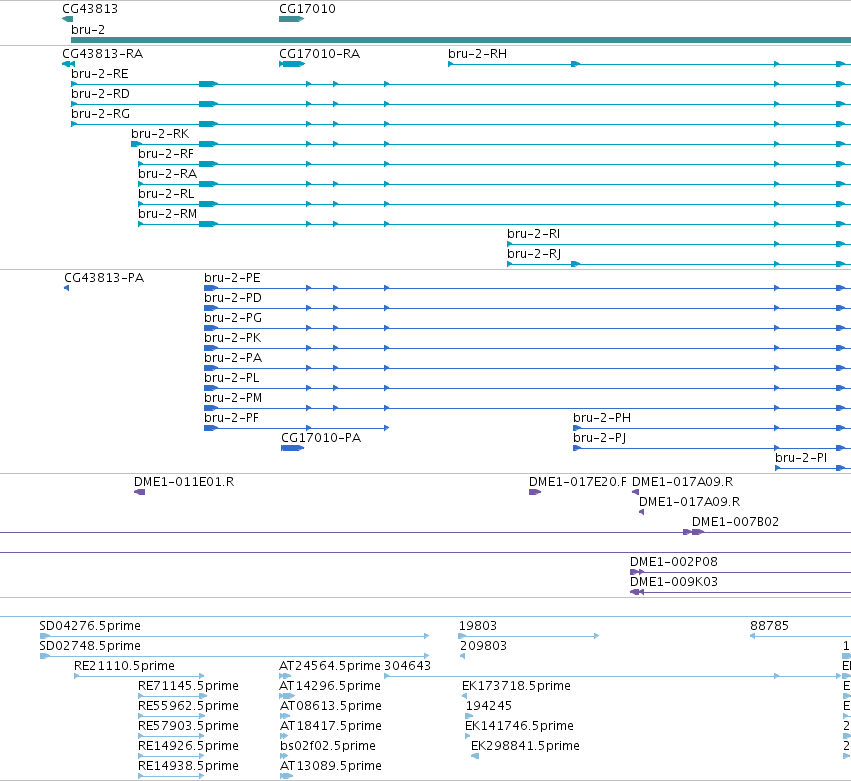Click the bru-2-PD protein label
This screenshot has width=851, height=781.
coord(233,298)
